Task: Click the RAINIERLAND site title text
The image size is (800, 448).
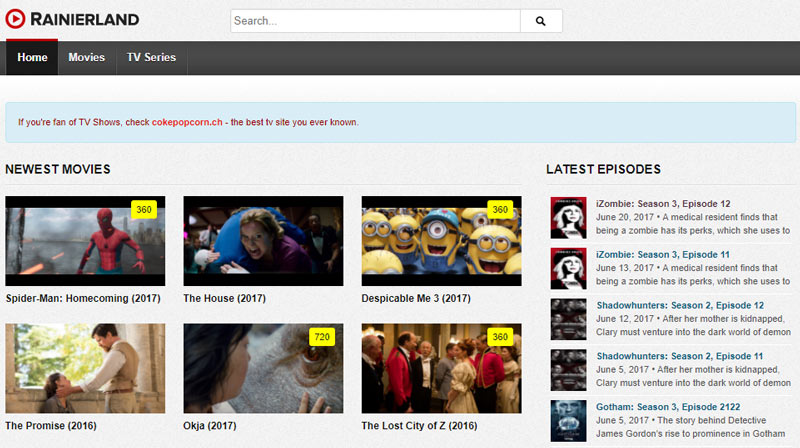Action: [x=85, y=19]
